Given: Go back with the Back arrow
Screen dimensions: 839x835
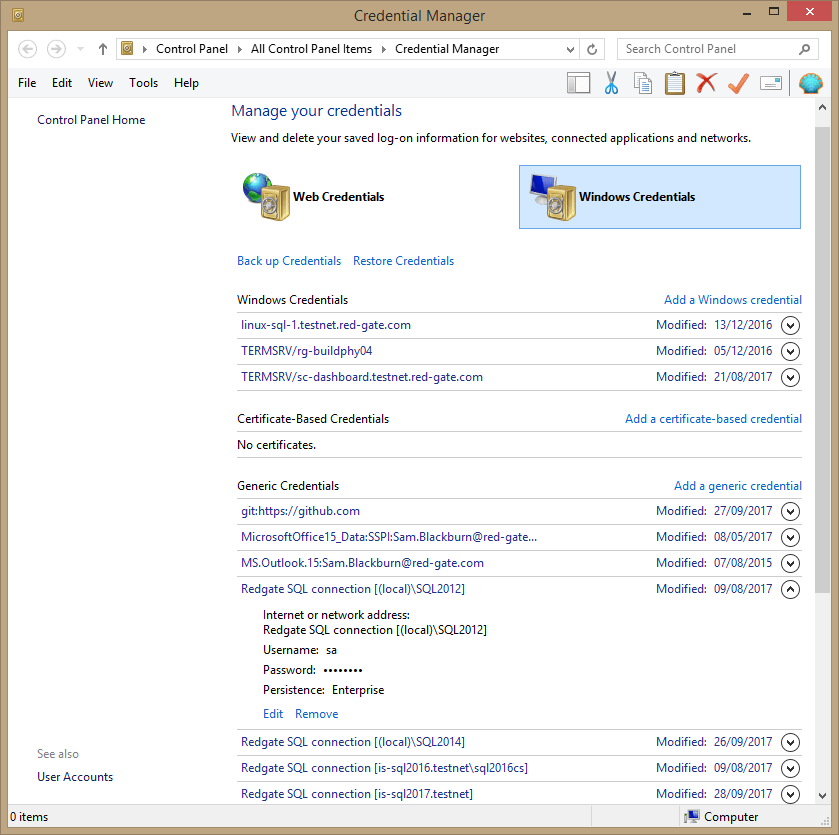Looking at the screenshot, I should 28,49.
